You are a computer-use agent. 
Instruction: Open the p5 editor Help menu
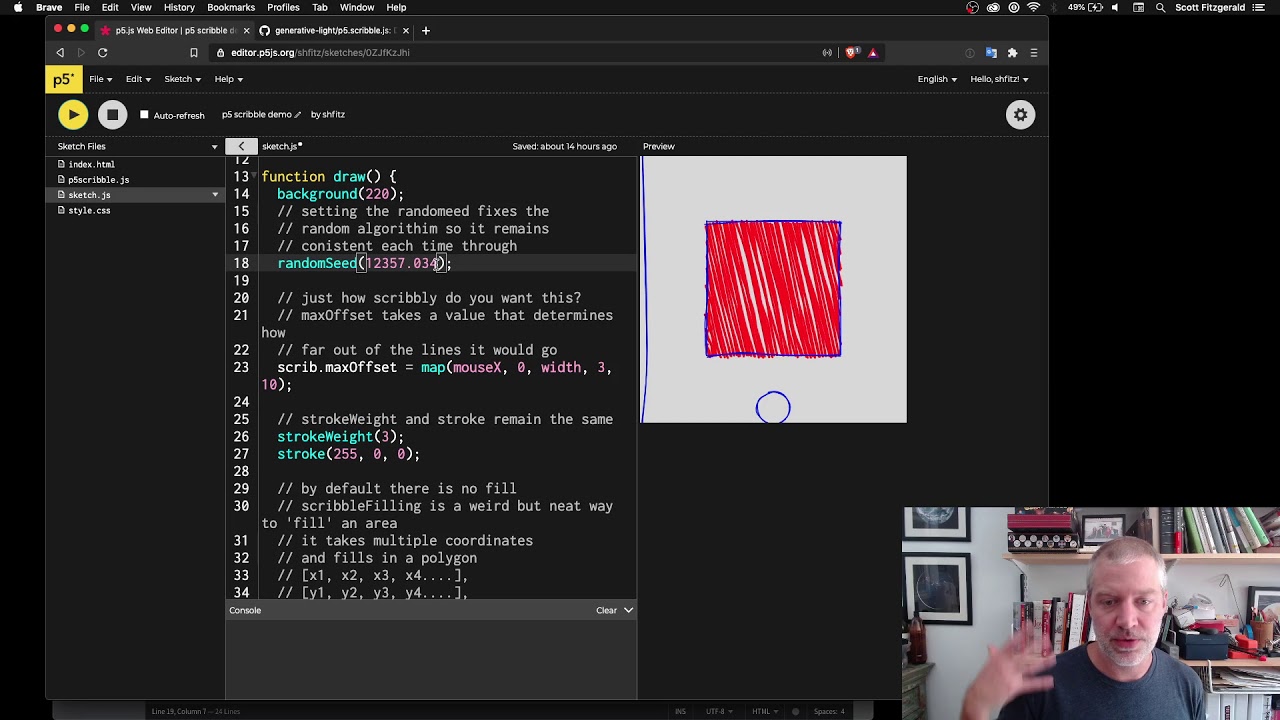point(228,79)
